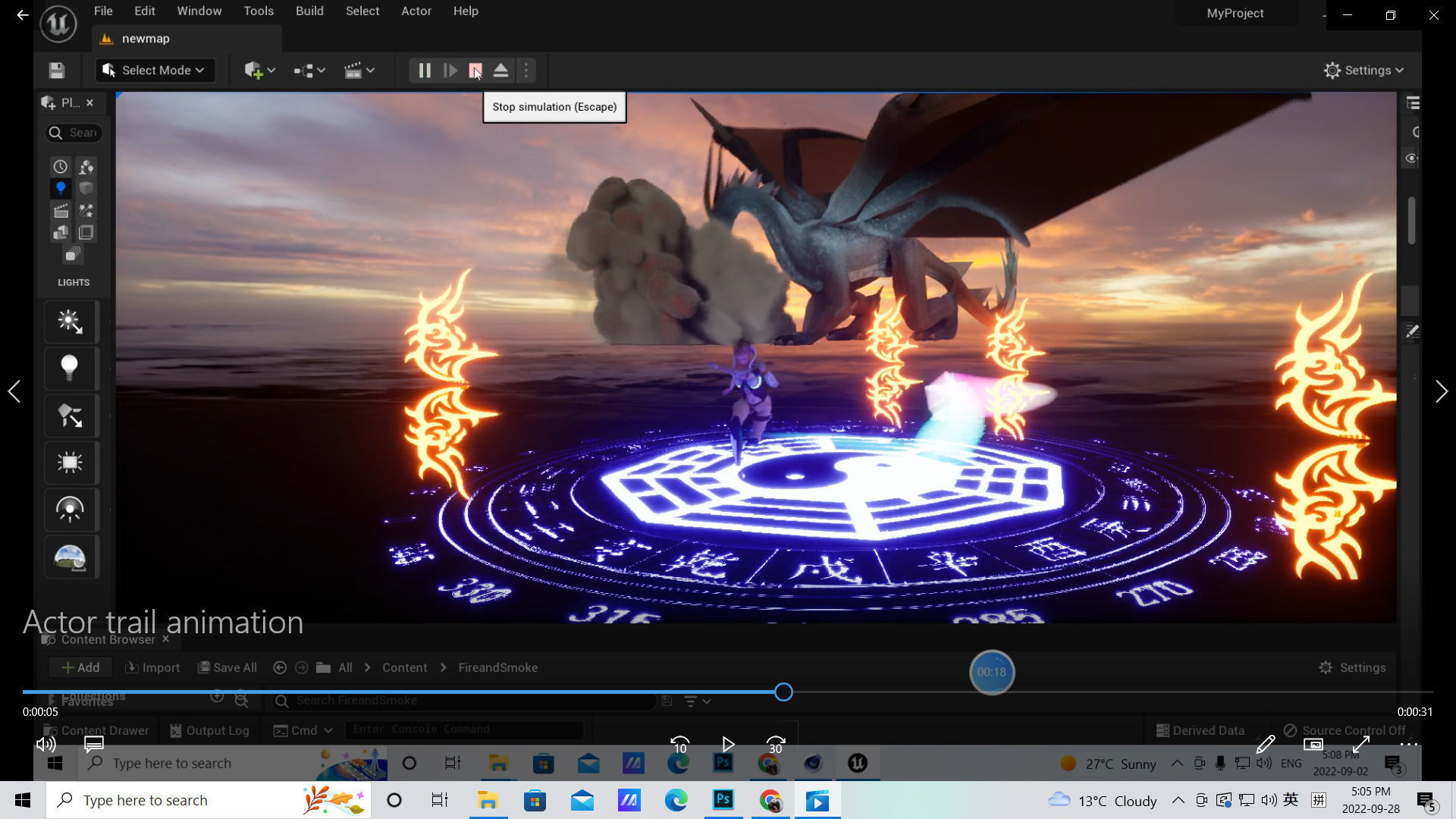Pick the Point Light bulb actor
The height and width of the screenshot is (819, 1456).
click(71, 369)
